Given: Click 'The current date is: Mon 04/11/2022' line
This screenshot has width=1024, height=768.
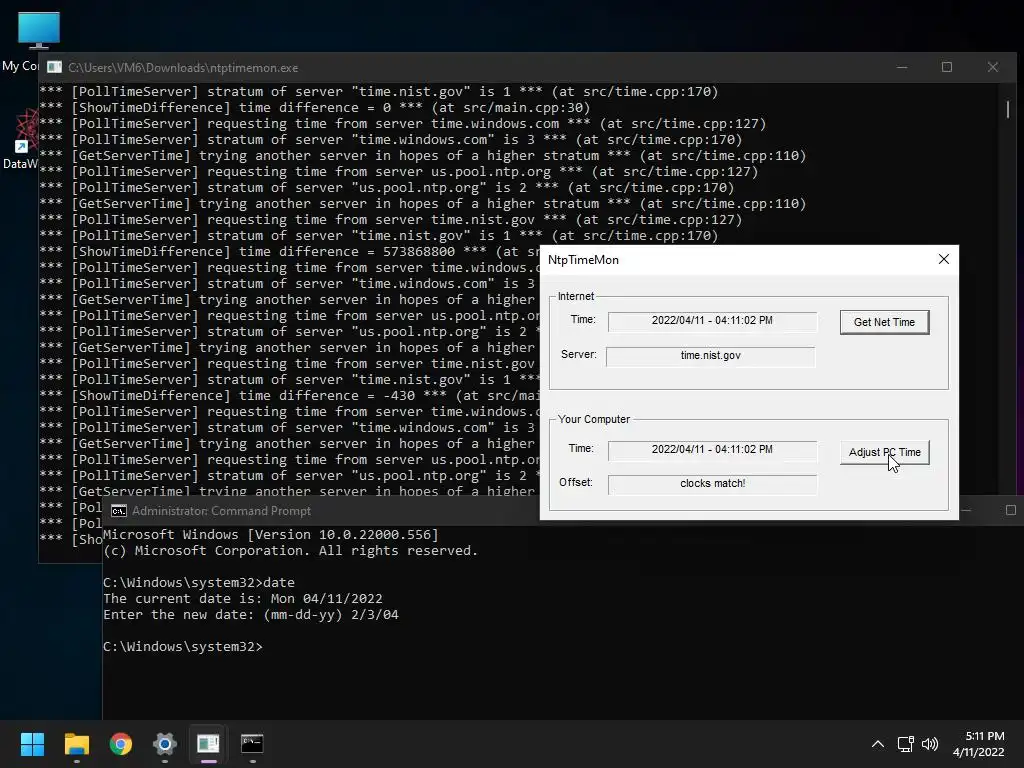Looking at the screenshot, I should [243, 599].
